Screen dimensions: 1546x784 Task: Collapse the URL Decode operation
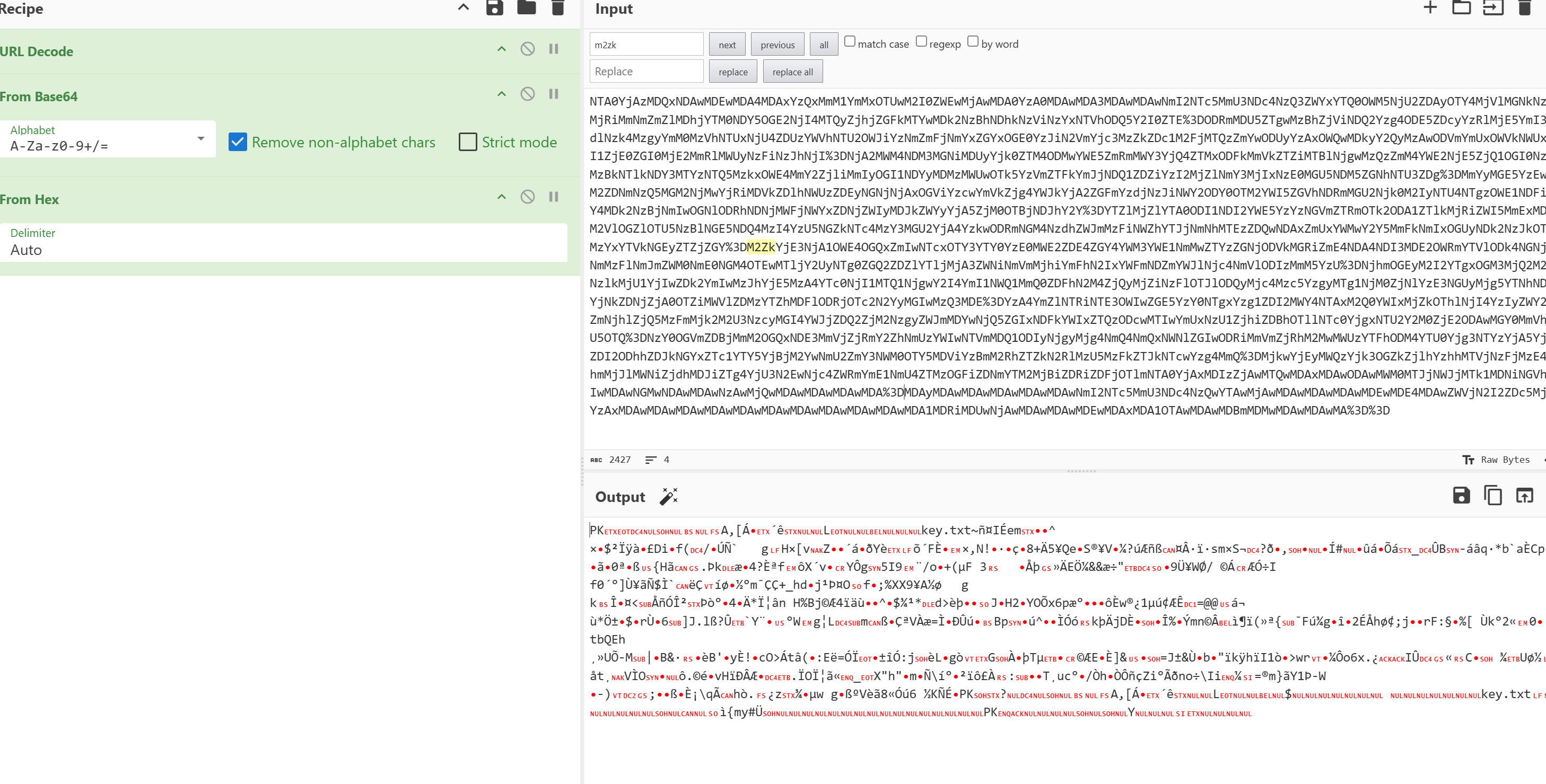click(x=501, y=49)
